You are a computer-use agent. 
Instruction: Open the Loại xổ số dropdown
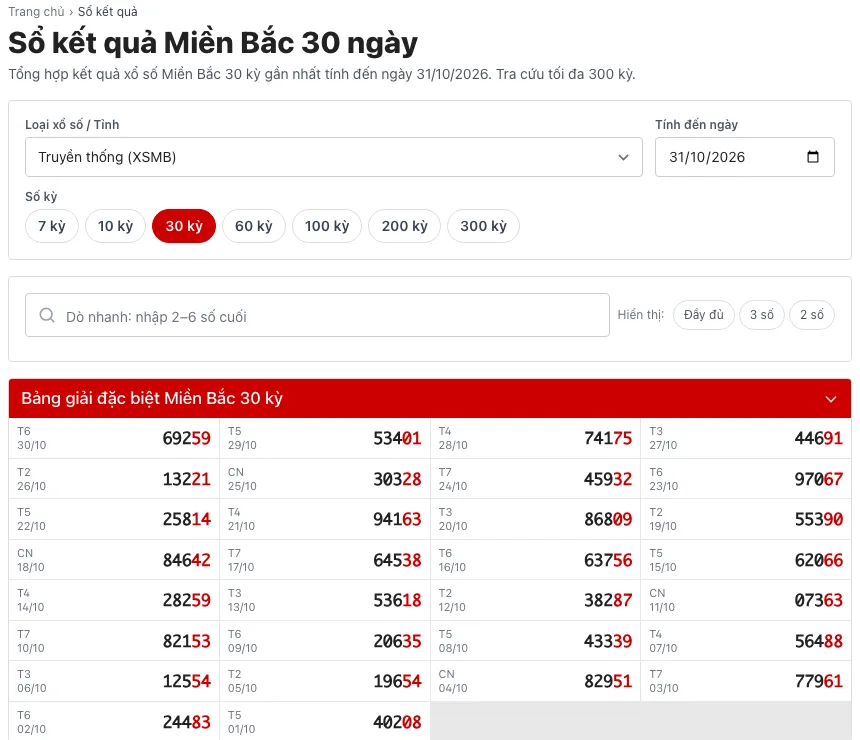(333, 157)
